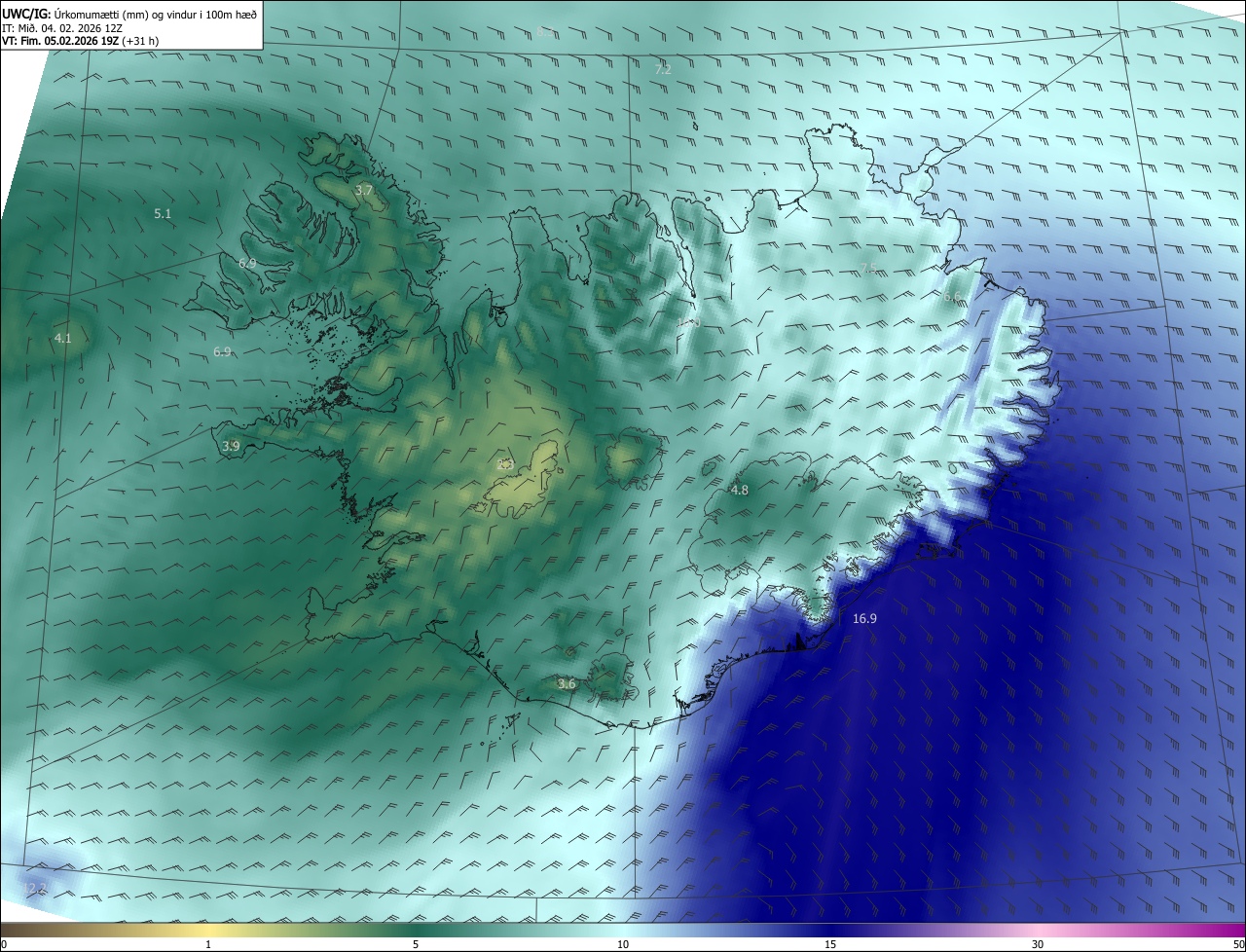Click the 4.1 value label
This screenshot has height=952, width=1246.
tap(62, 339)
